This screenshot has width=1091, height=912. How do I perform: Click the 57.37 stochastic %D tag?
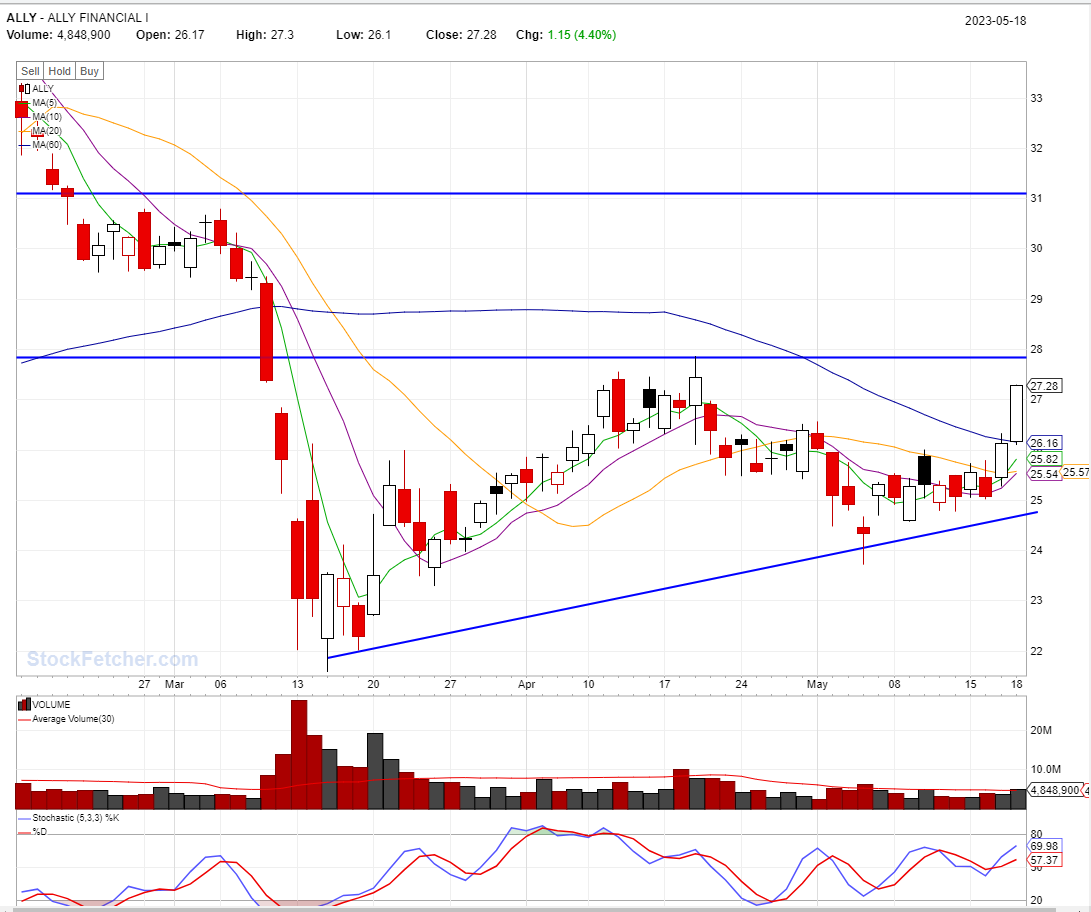1044,860
